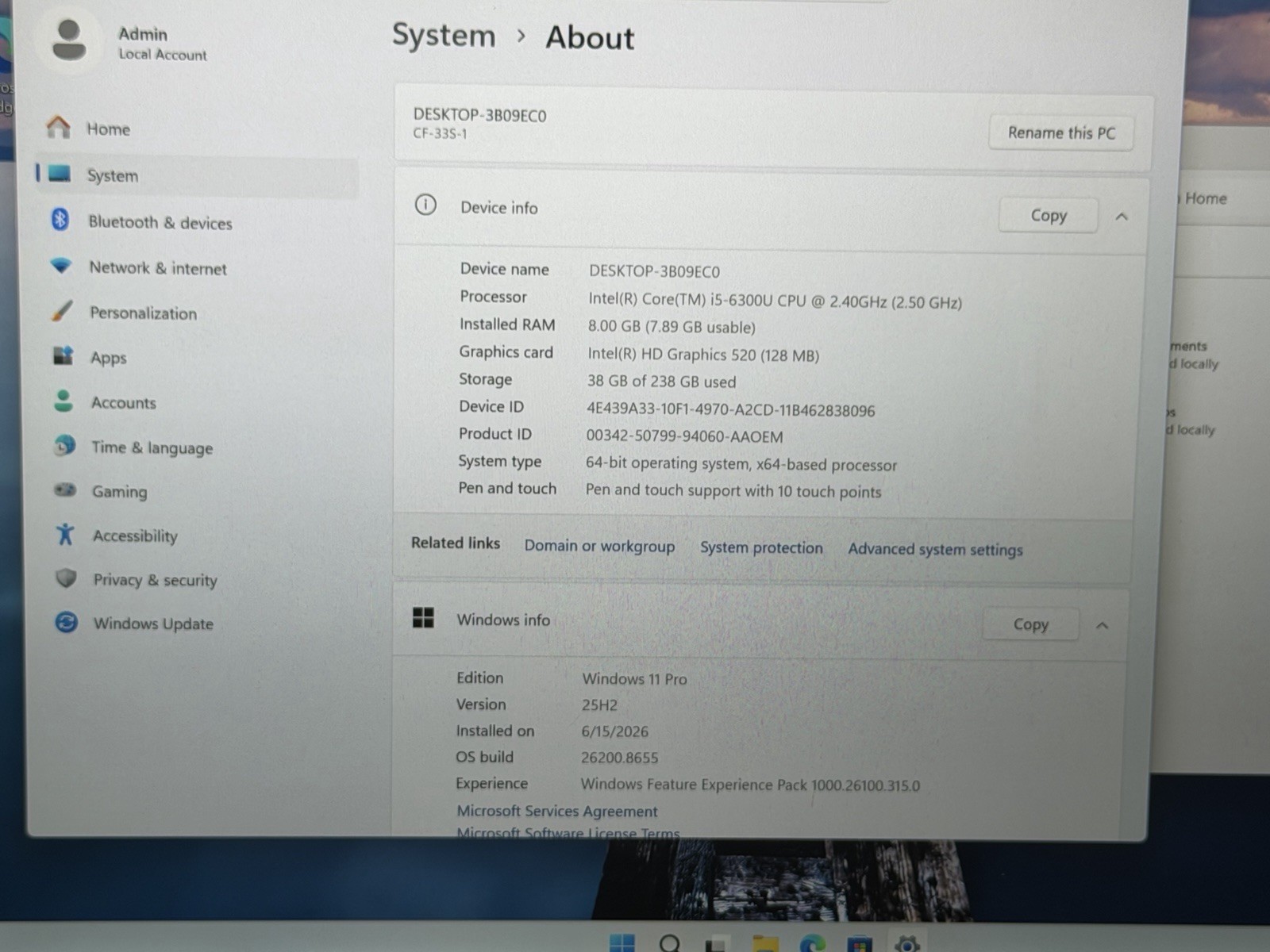The height and width of the screenshot is (952, 1270).
Task: Click Edition value Windows 11 Pro
Action: 634,679
